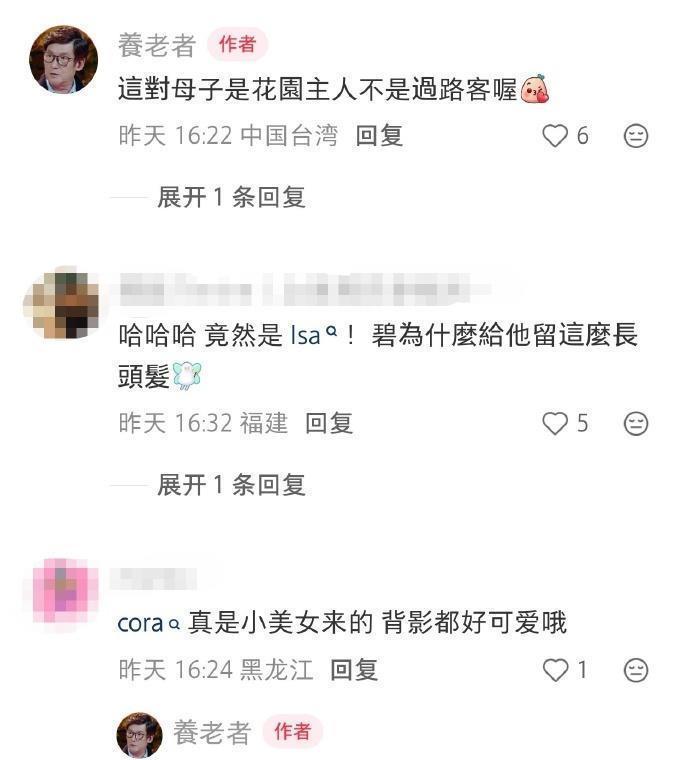
Task: Dislike face icon on the 16:22 comment
Action: point(636,136)
